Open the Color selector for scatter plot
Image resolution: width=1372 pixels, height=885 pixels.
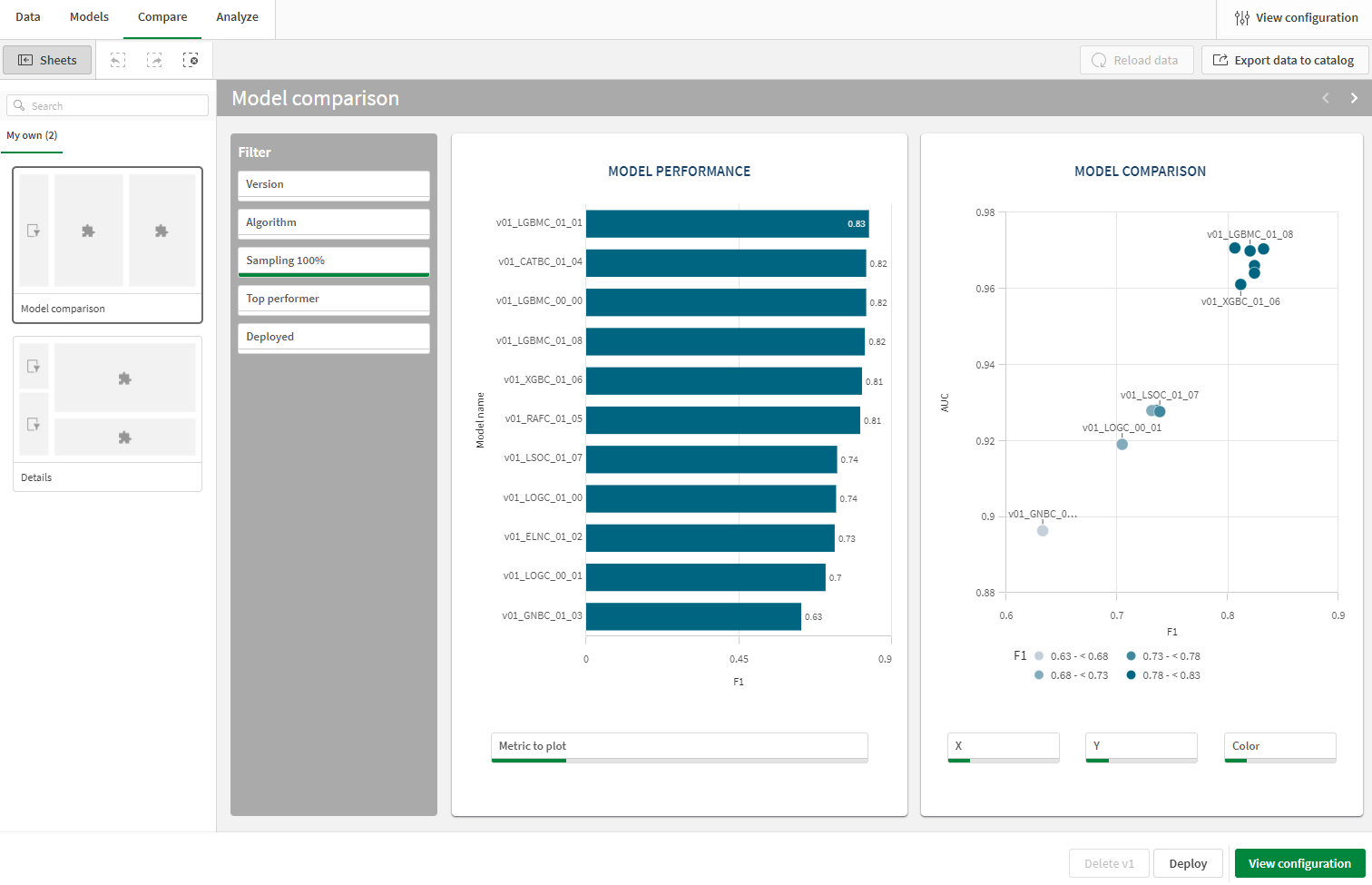pyautogui.click(x=1279, y=746)
